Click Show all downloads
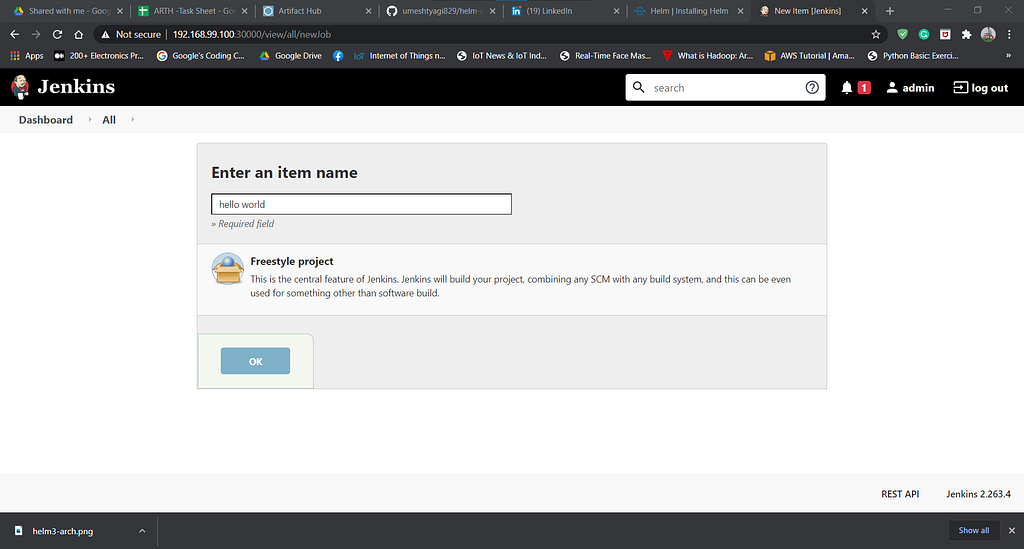The width and height of the screenshot is (1024, 549). [x=974, y=530]
